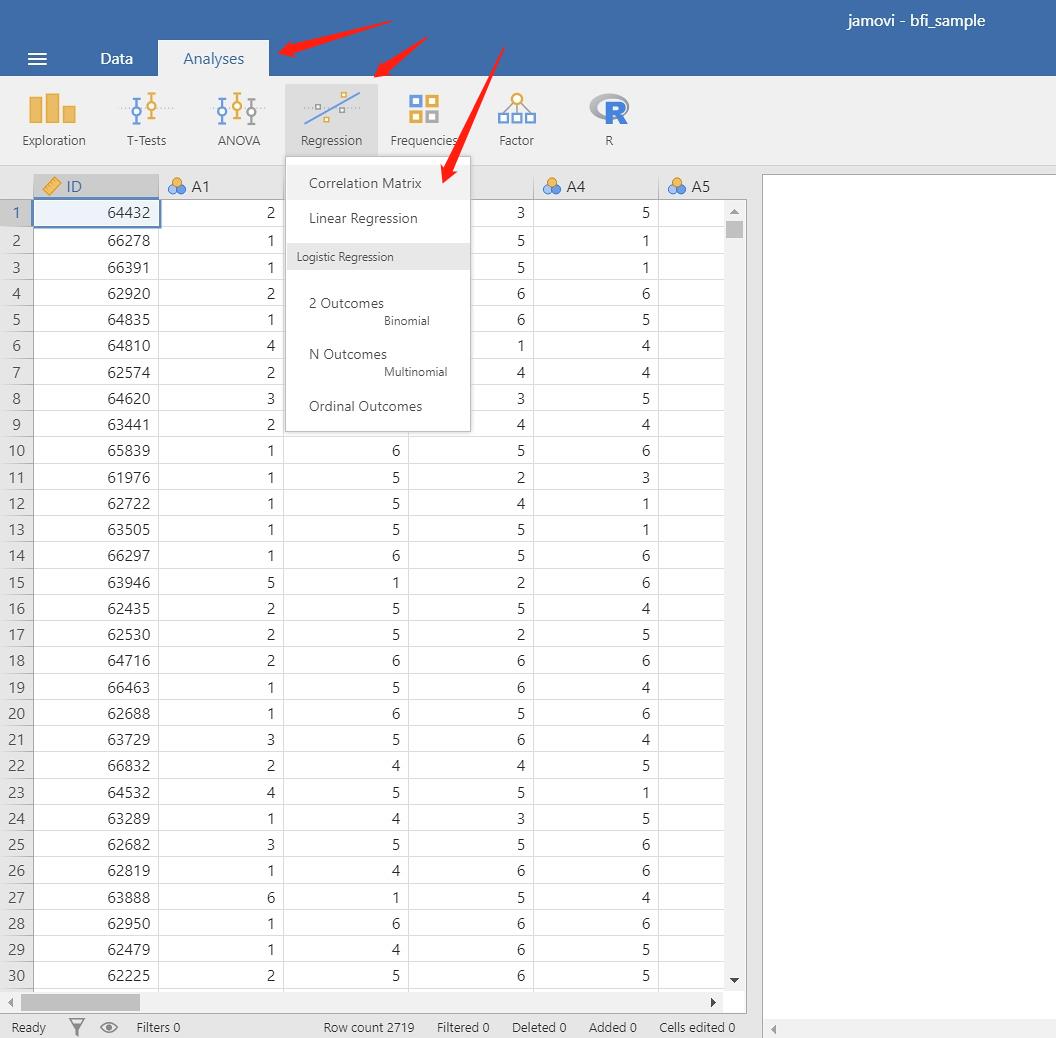Select cell with ID 64432
This screenshot has height=1038, width=1056.
(x=96, y=213)
